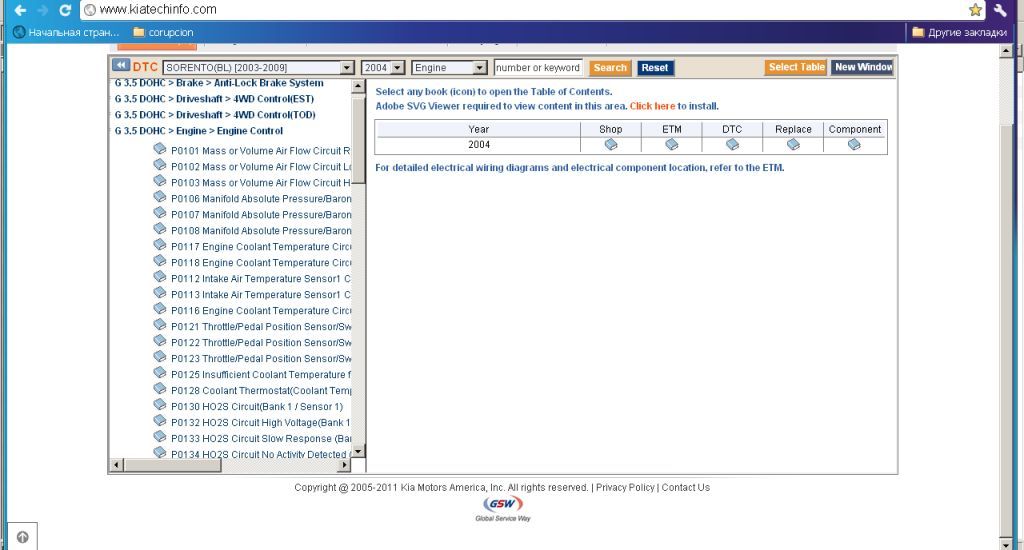The image size is (1024, 550).
Task: Collapse the DTC panel with the back arrows icon
Action: point(122,68)
